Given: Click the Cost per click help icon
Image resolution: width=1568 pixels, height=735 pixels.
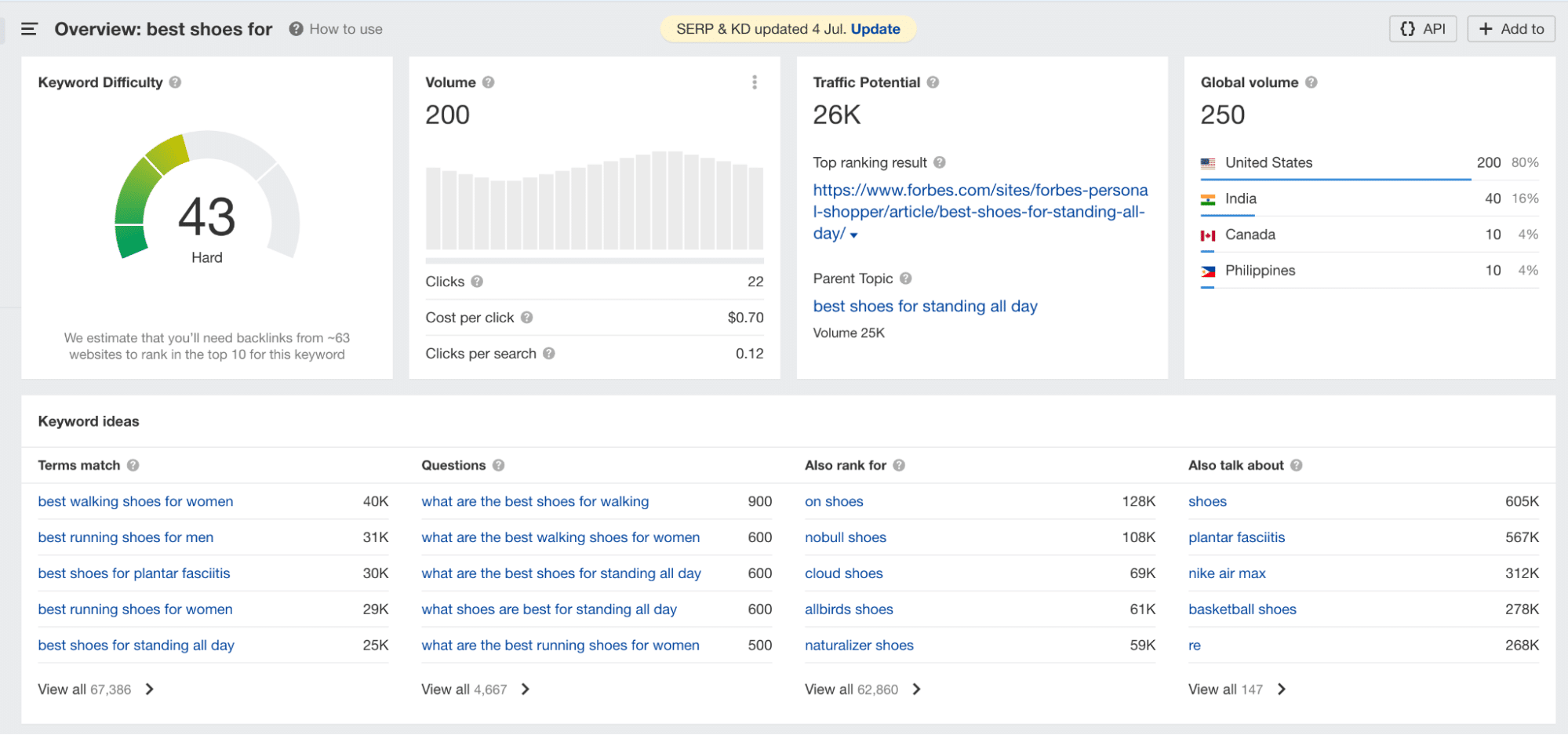Looking at the screenshot, I should [x=527, y=317].
